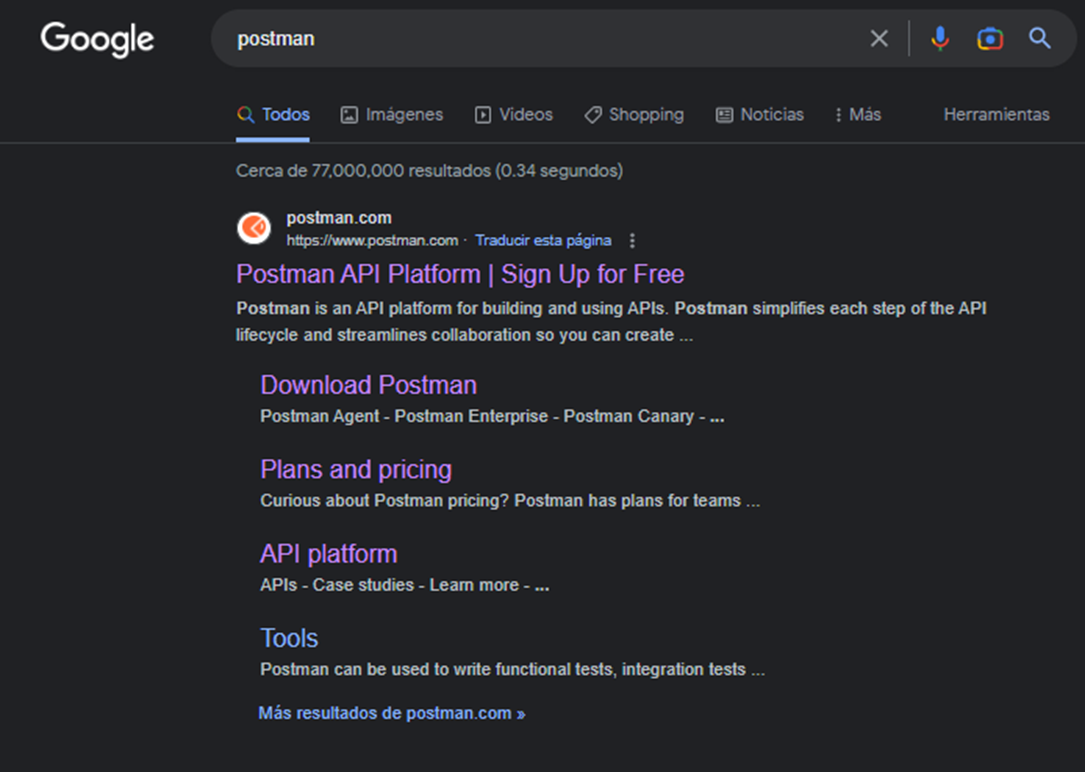This screenshot has width=1085, height=772.
Task: Open the Tools sitelink
Action: pyautogui.click(x=289, y=638)
